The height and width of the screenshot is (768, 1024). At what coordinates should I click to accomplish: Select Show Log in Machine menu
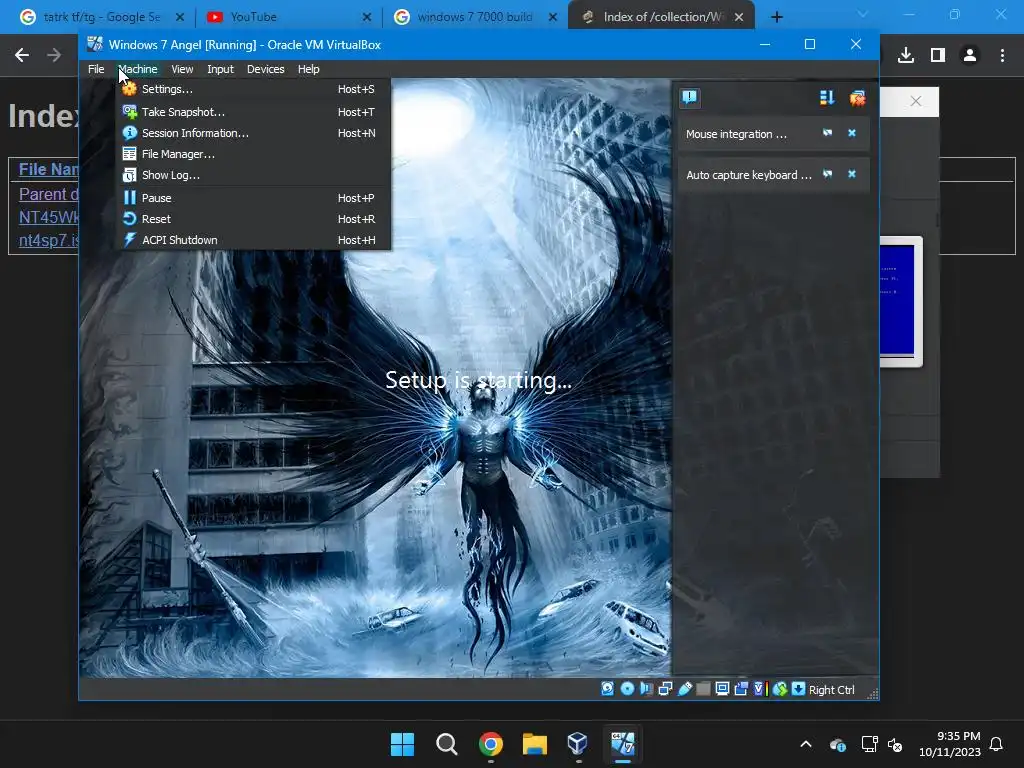(253, 175)
